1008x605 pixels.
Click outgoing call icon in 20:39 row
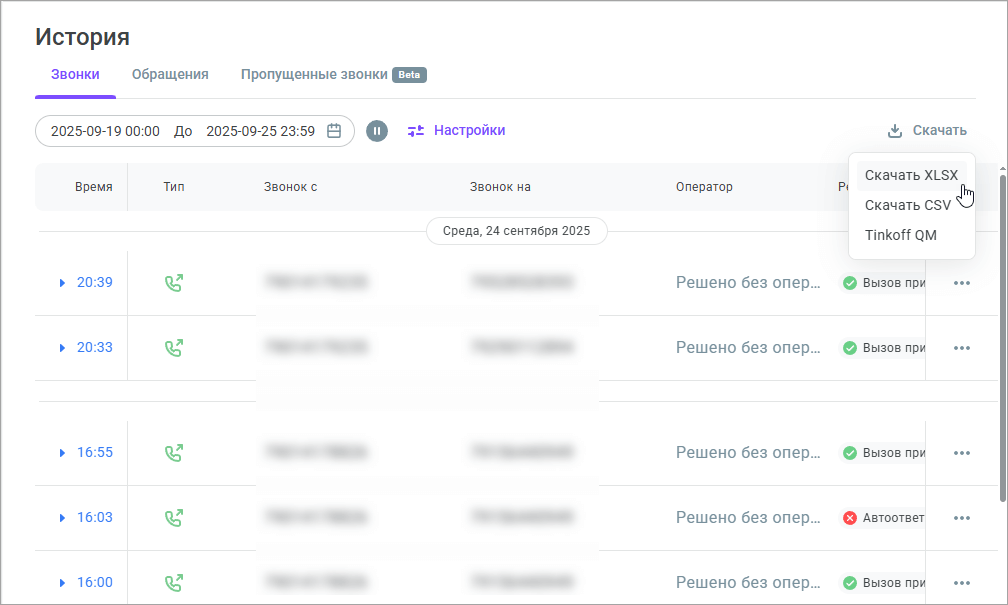pos(174,283)
